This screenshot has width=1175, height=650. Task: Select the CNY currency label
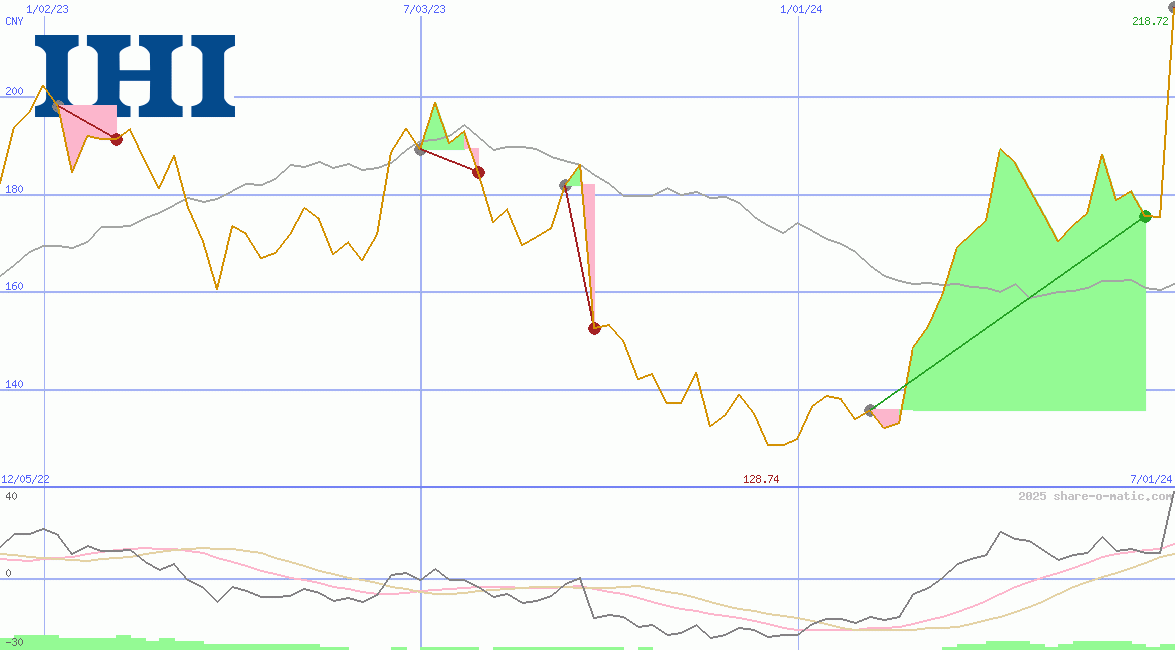13,22
